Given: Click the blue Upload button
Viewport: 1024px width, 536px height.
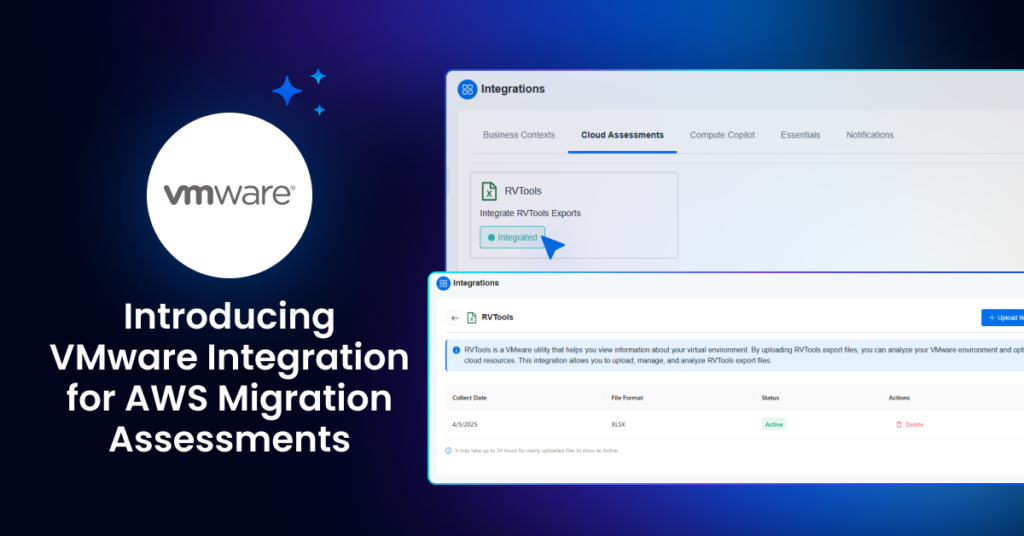Looking at the screenshot, I should (1002, 318).
